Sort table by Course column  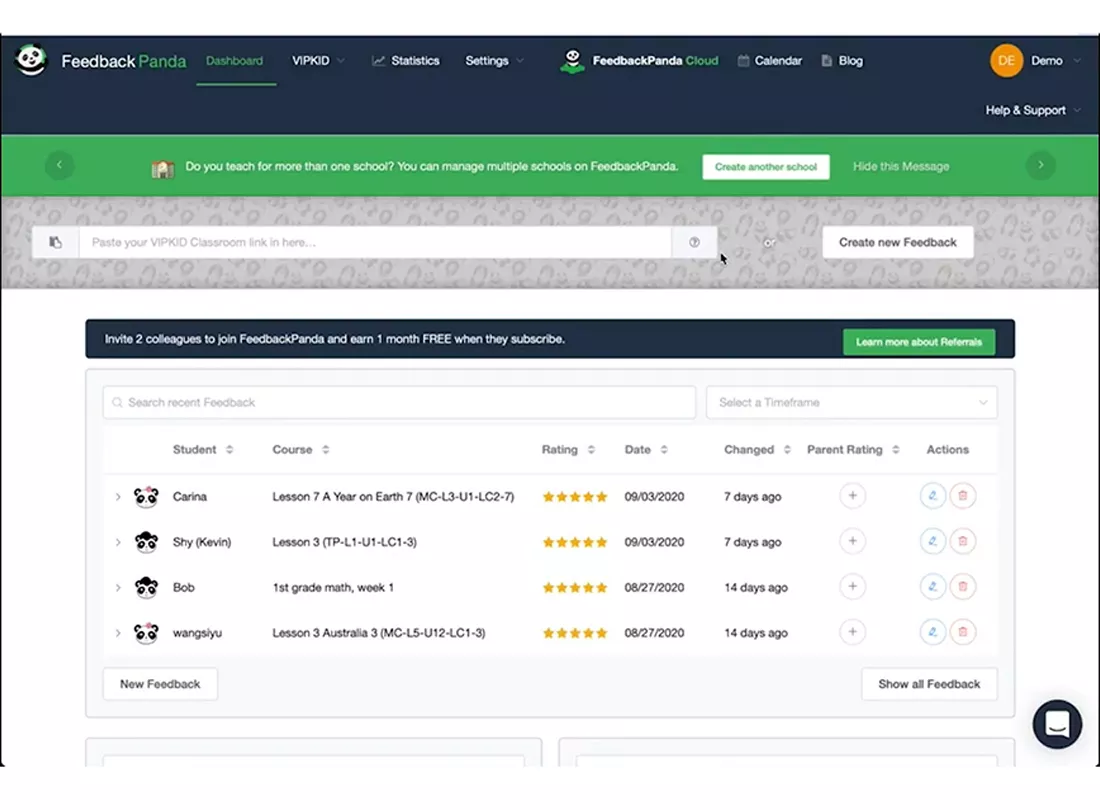point(300,450)
